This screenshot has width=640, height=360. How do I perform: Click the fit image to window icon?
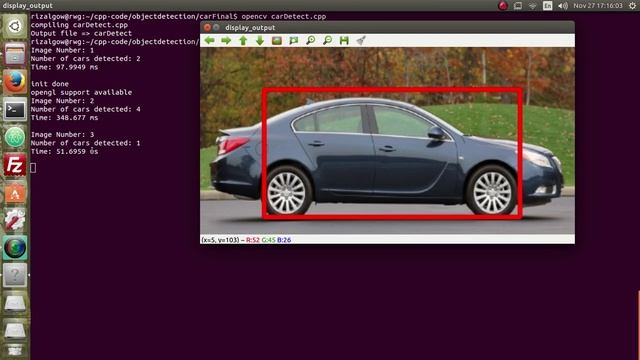[294, 40]
